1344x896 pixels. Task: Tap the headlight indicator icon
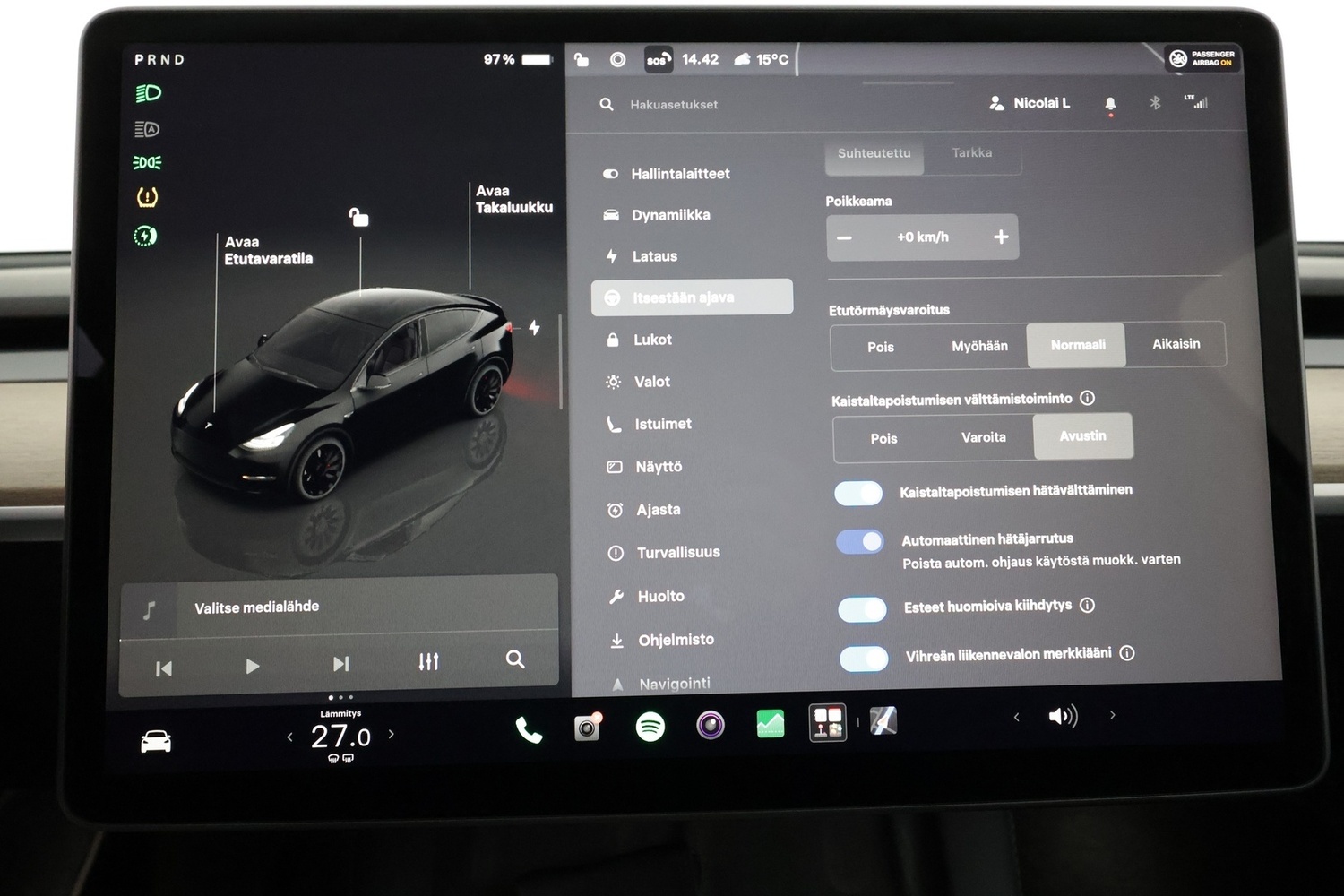click(148, 93)
